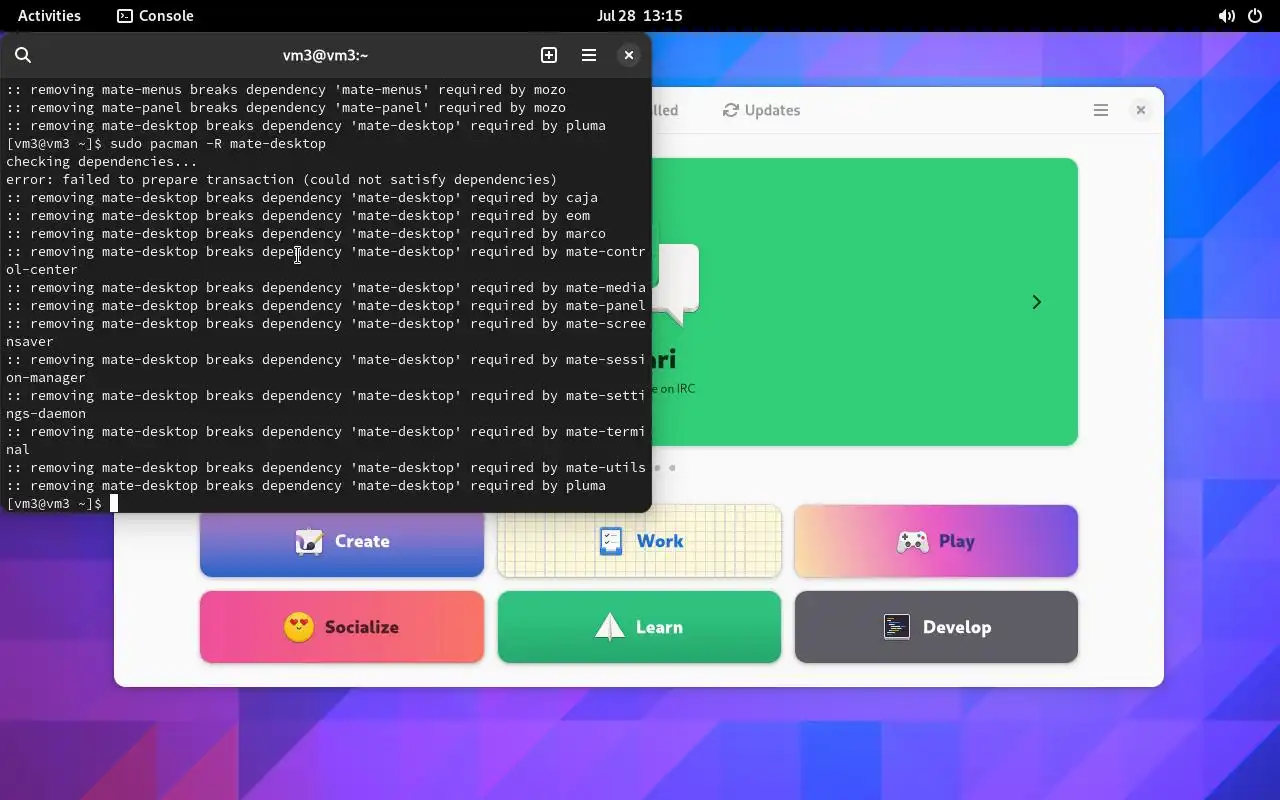The width and height of the screenshot is (1280, 800).
Task: Select the last carousel page indicator dot
Action: [x=672, y=467]
